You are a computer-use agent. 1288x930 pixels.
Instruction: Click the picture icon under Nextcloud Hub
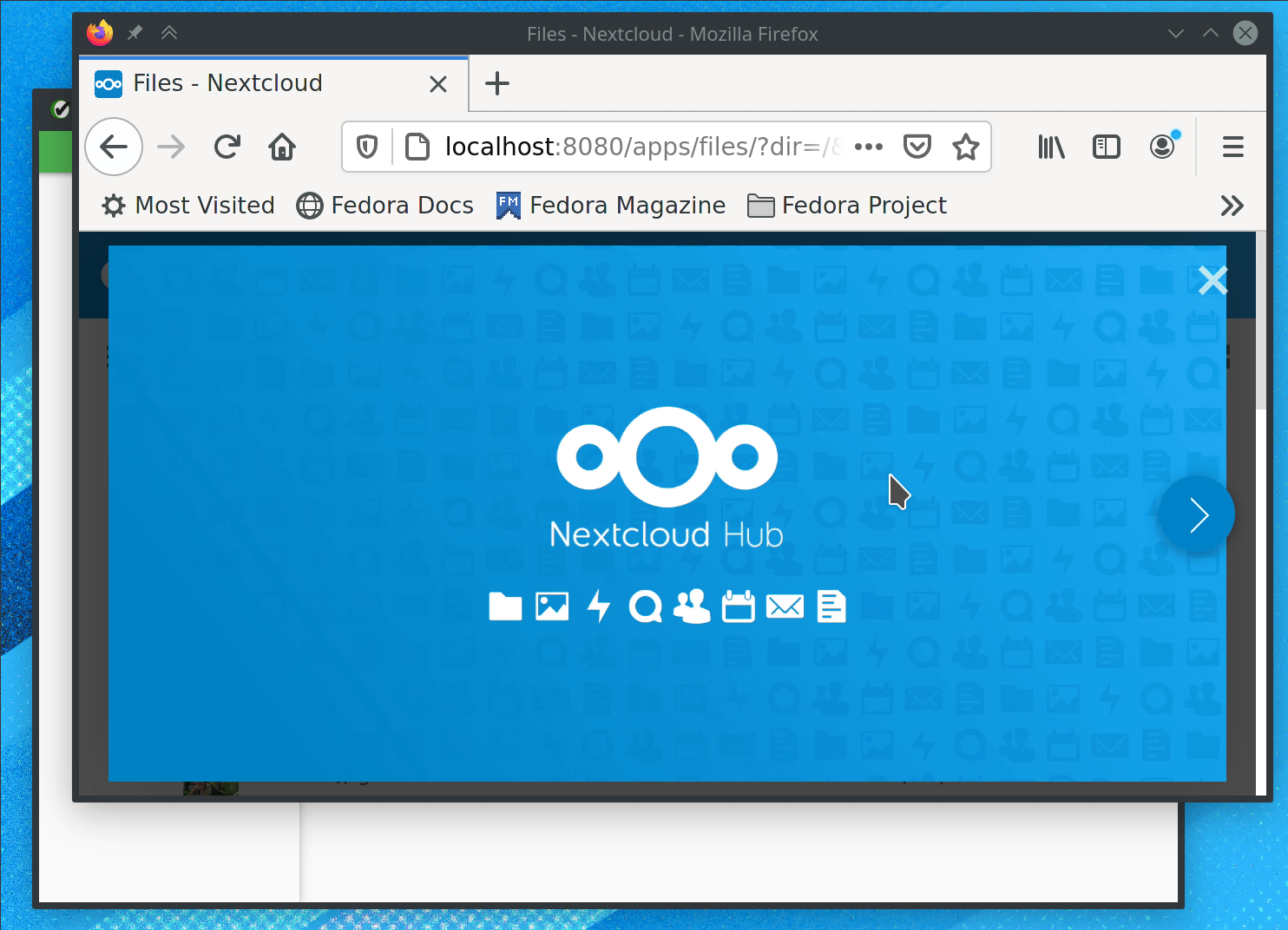tap(552, 606)
